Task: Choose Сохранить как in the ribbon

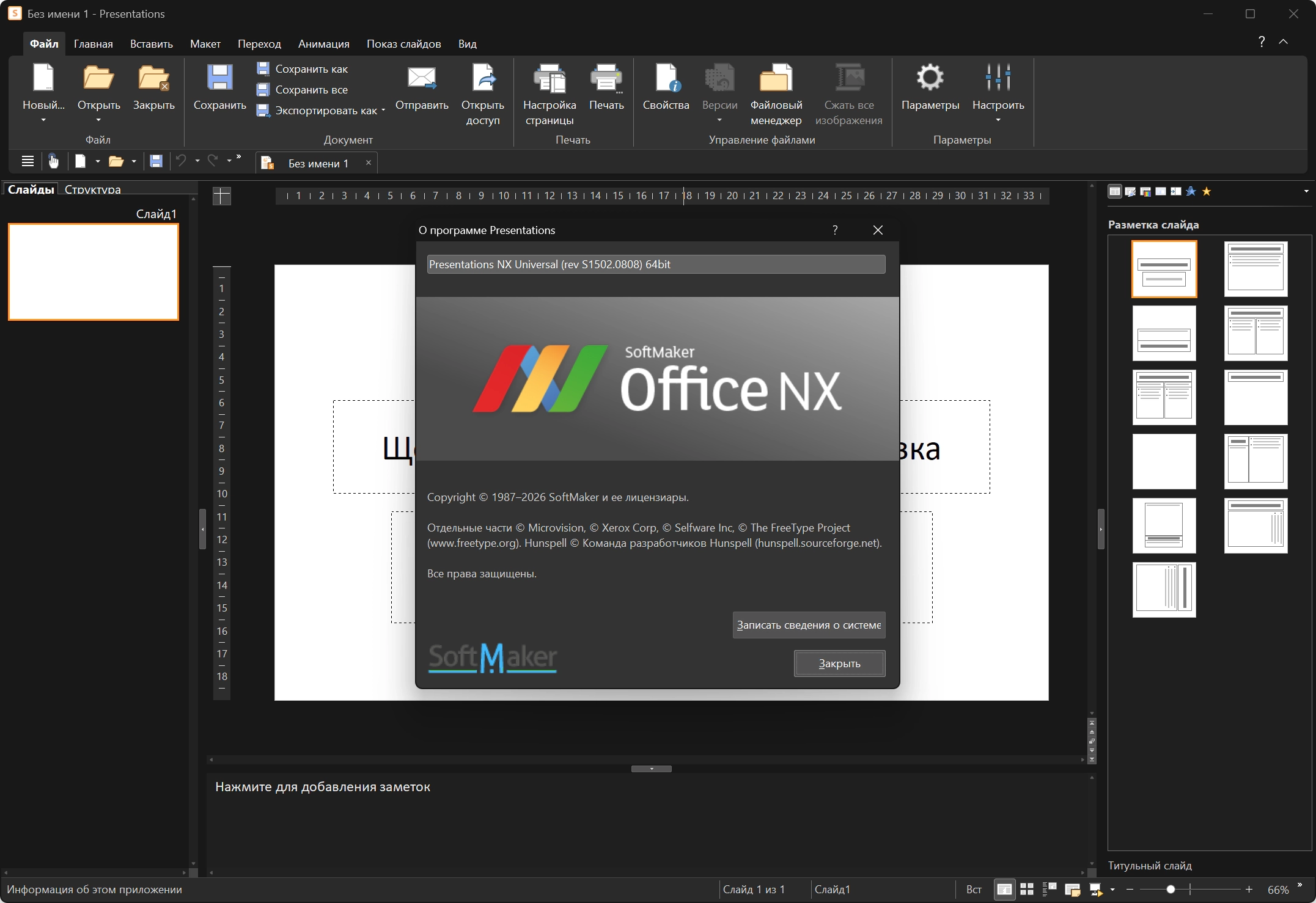Action: [303, 69]
